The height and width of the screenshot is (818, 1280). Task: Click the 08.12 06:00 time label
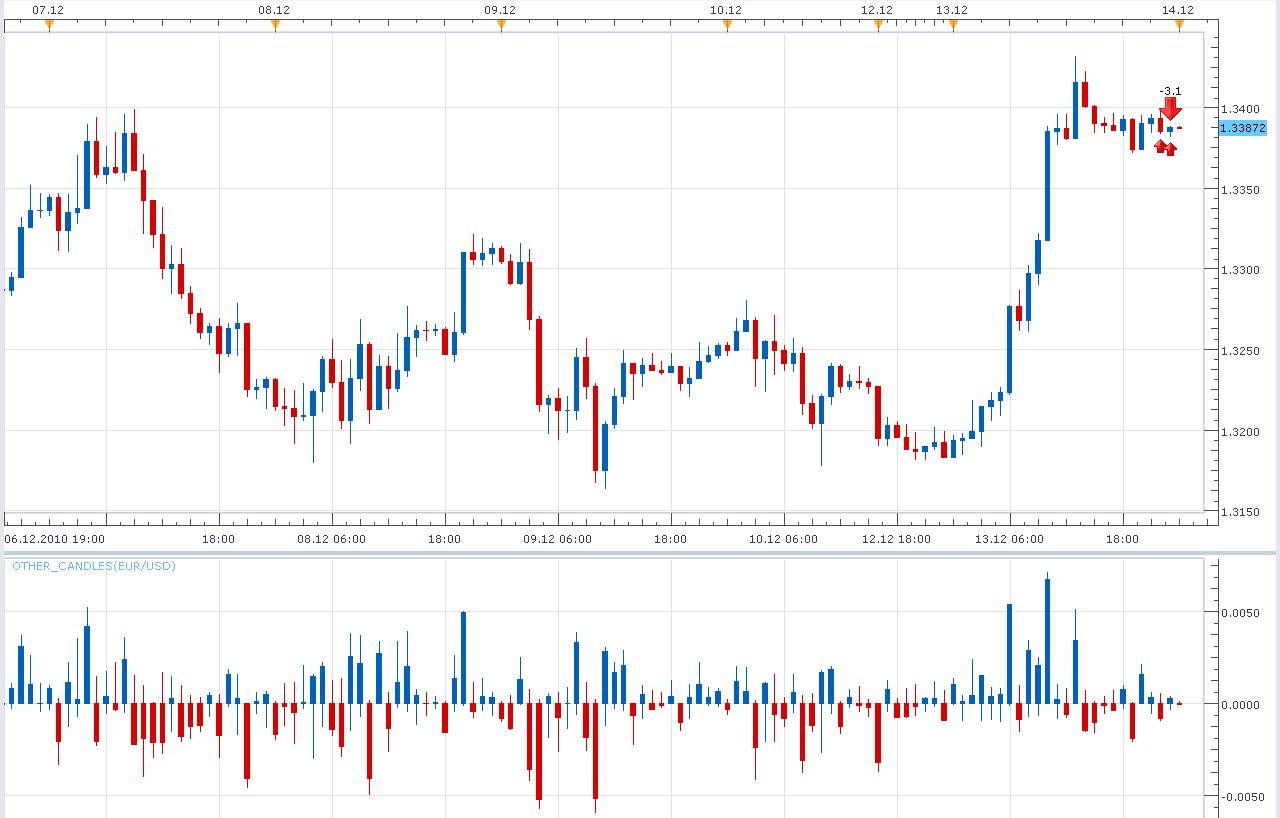point(331,539)
